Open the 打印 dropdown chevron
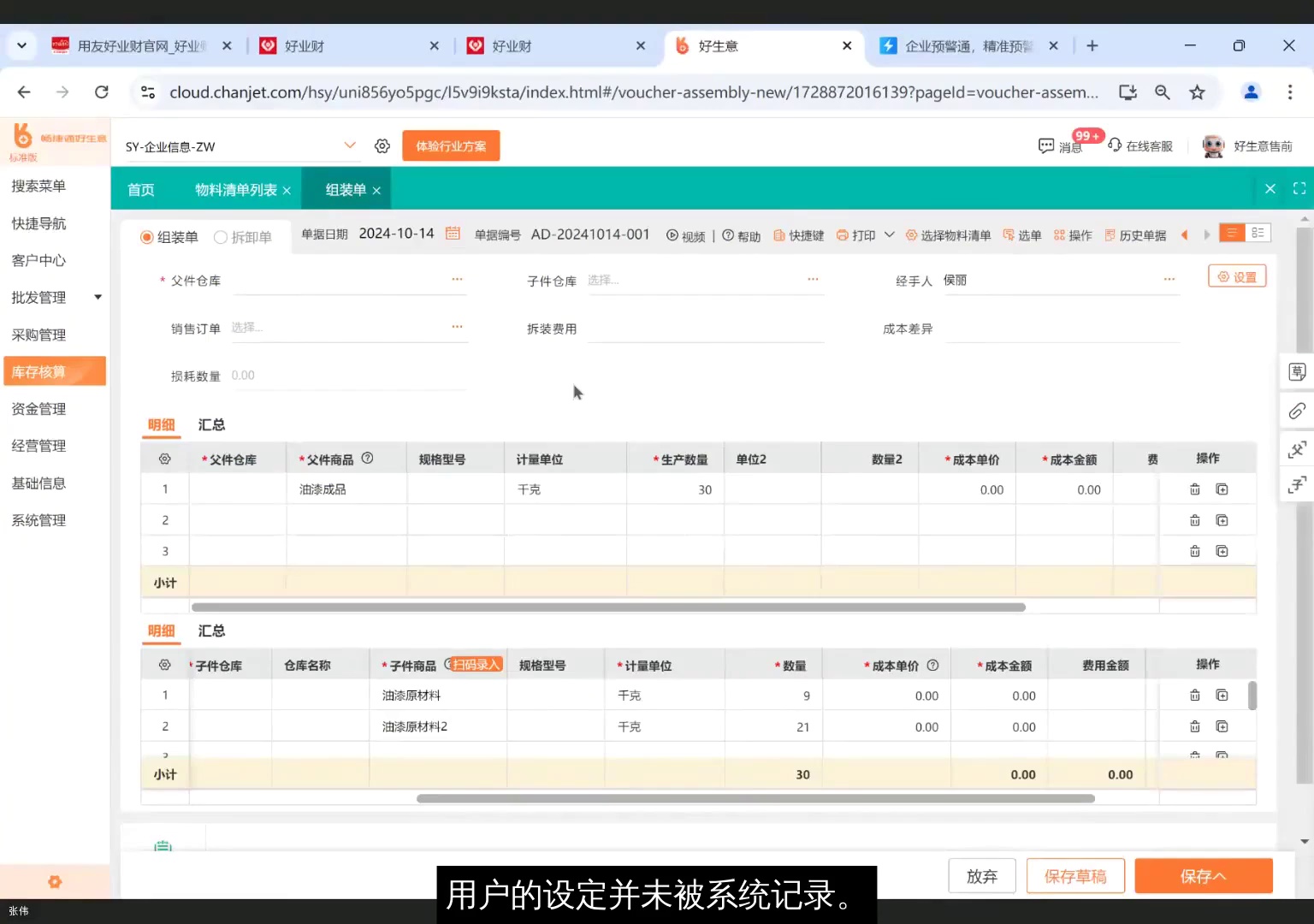The width and height of the screenshot is (1314, 924). tap(888, 235)
